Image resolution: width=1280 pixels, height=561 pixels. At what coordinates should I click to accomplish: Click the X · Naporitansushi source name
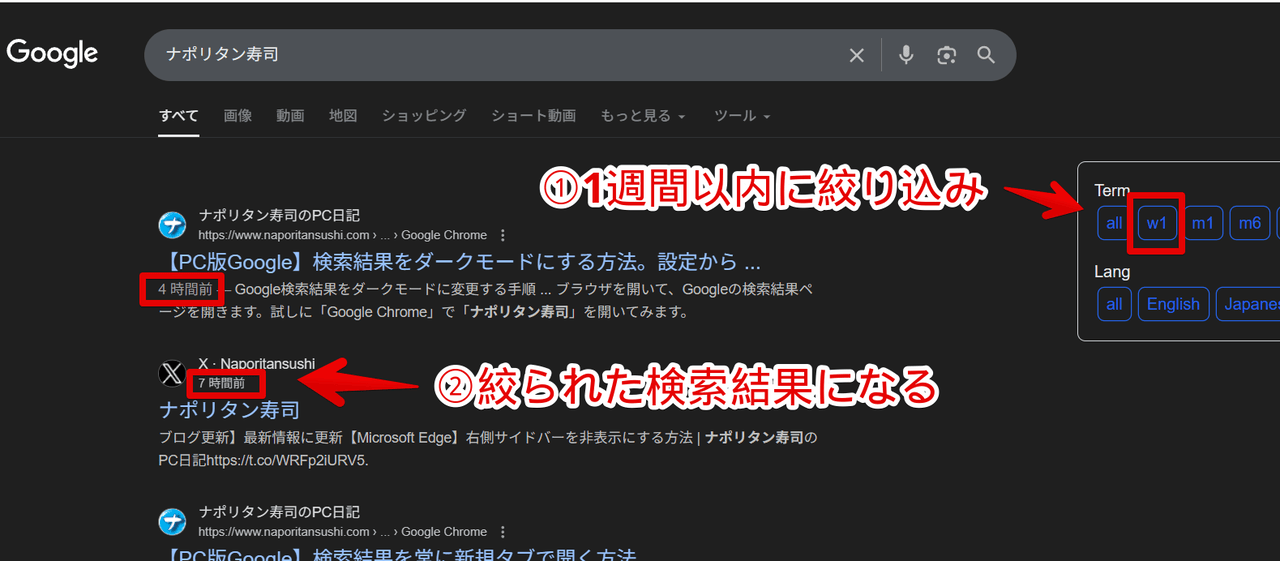(256, 363)
